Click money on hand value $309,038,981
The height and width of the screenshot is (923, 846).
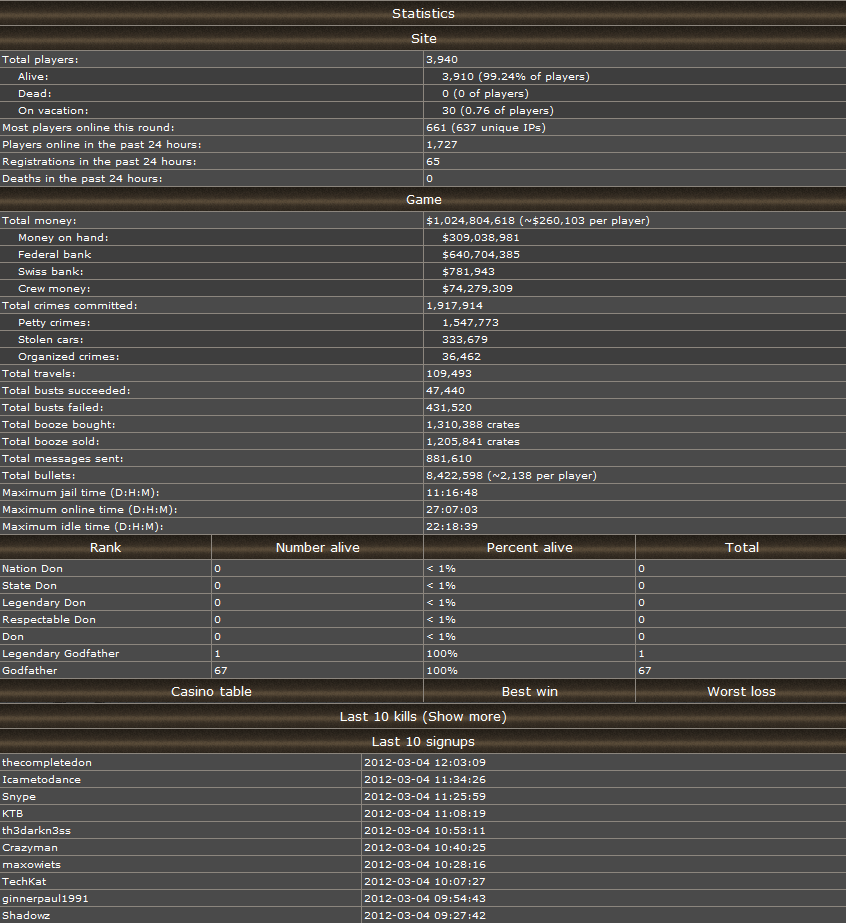click(480, 238)
